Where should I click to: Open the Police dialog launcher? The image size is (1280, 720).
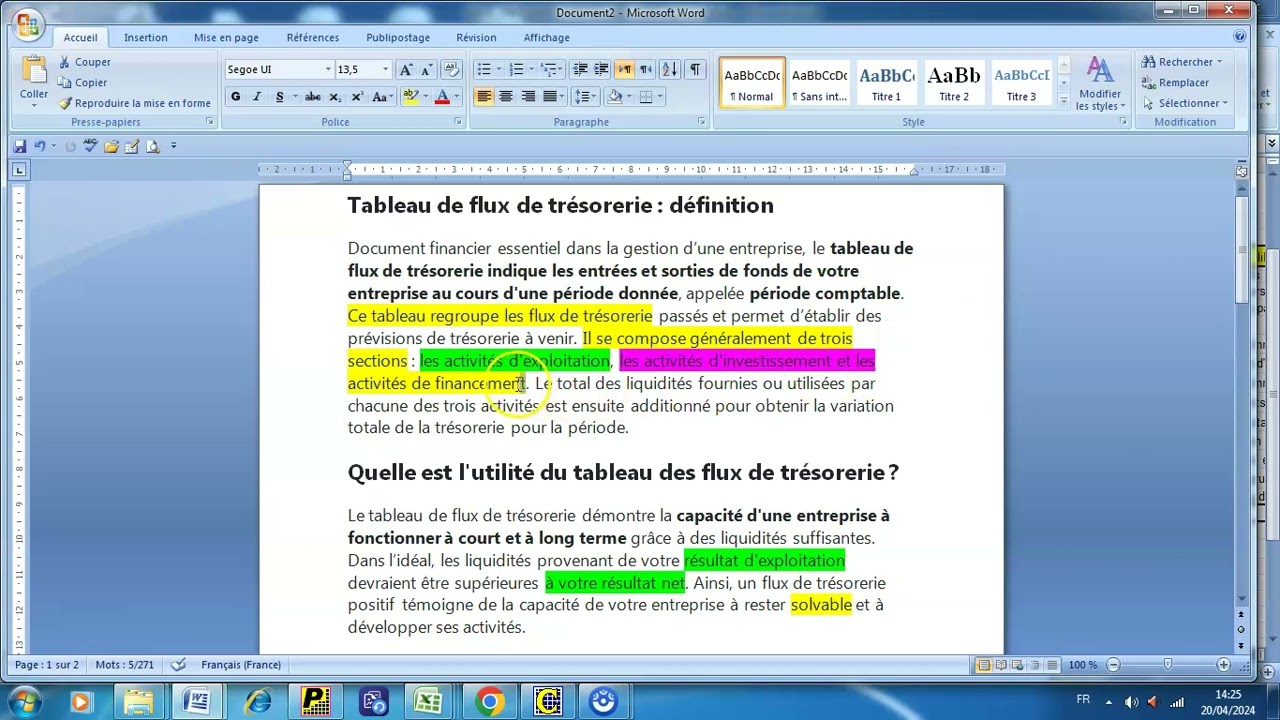[x=458, y=122]
